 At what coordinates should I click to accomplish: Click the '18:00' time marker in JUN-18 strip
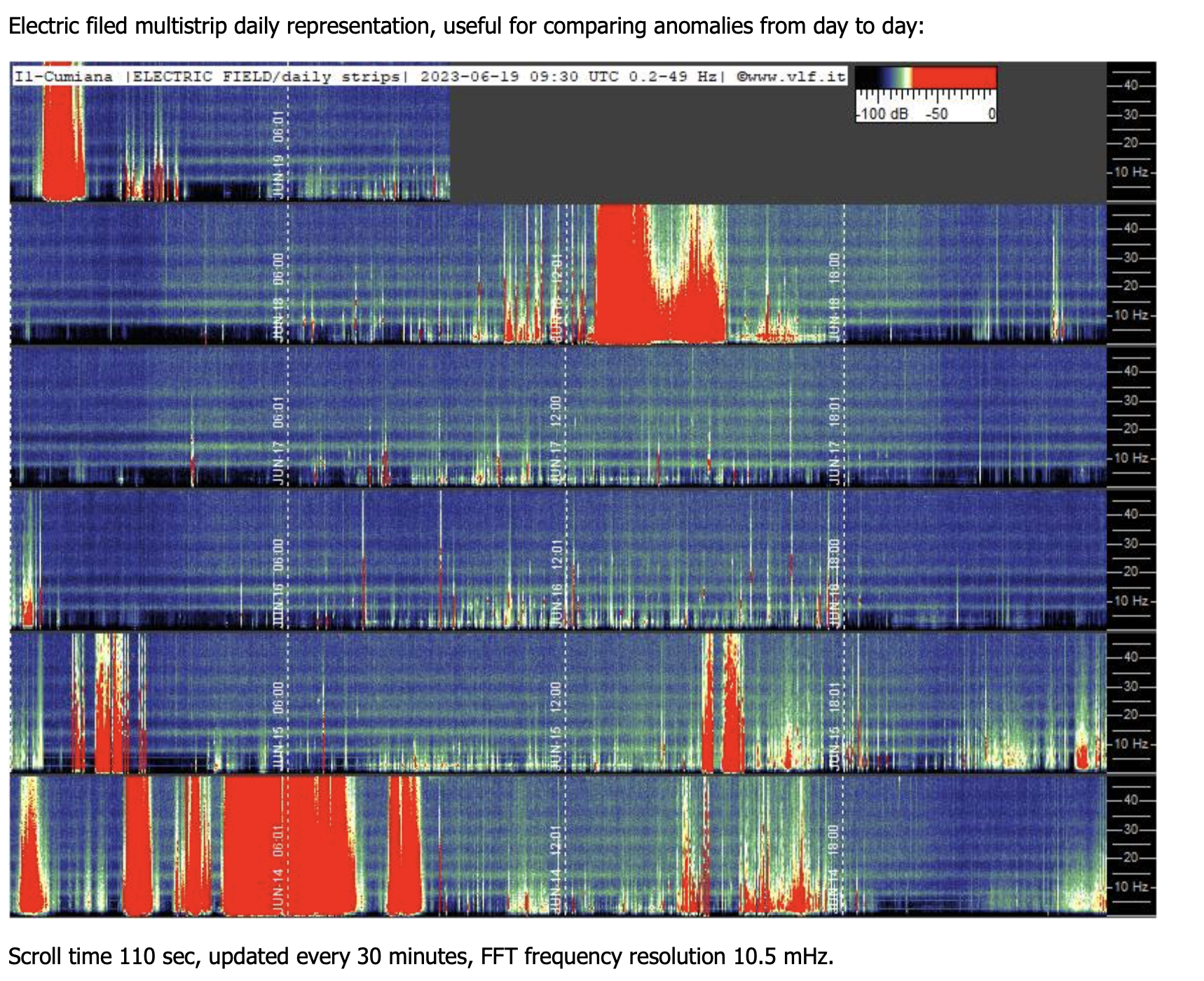(x=834, y=269)
